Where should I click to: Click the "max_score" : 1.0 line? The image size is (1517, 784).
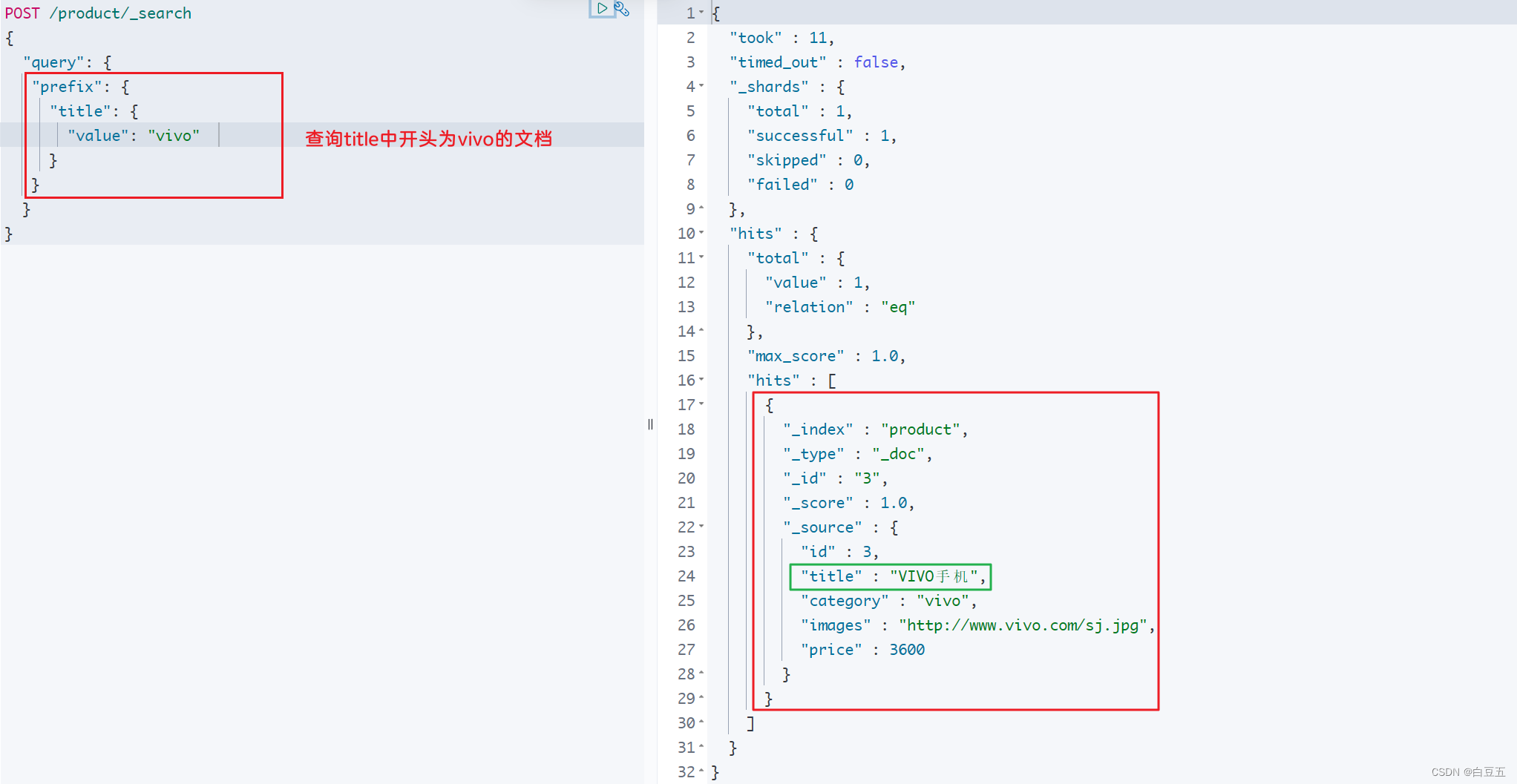[x=827, y=356]
